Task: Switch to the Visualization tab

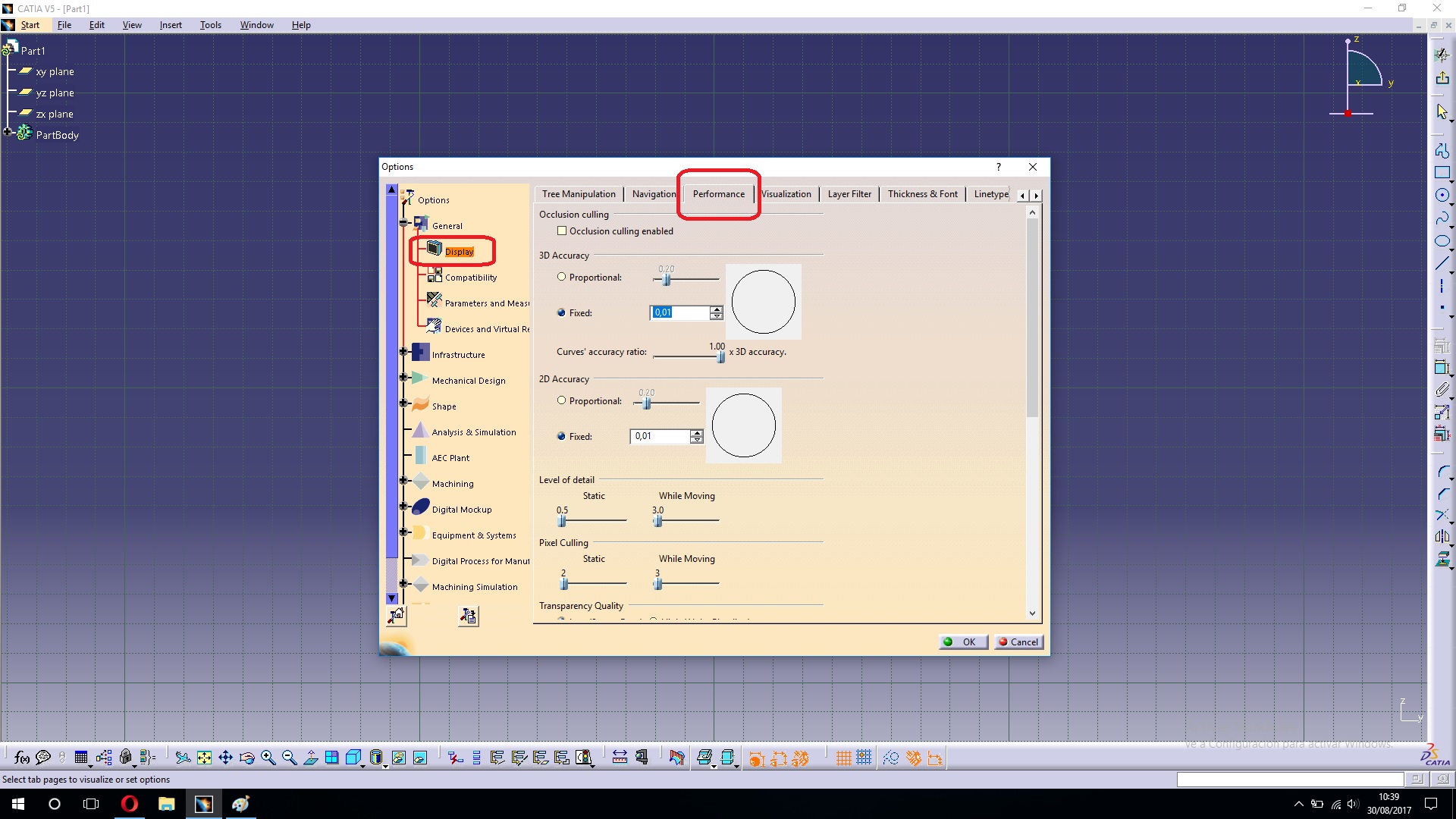Action: tap(787, 193)
